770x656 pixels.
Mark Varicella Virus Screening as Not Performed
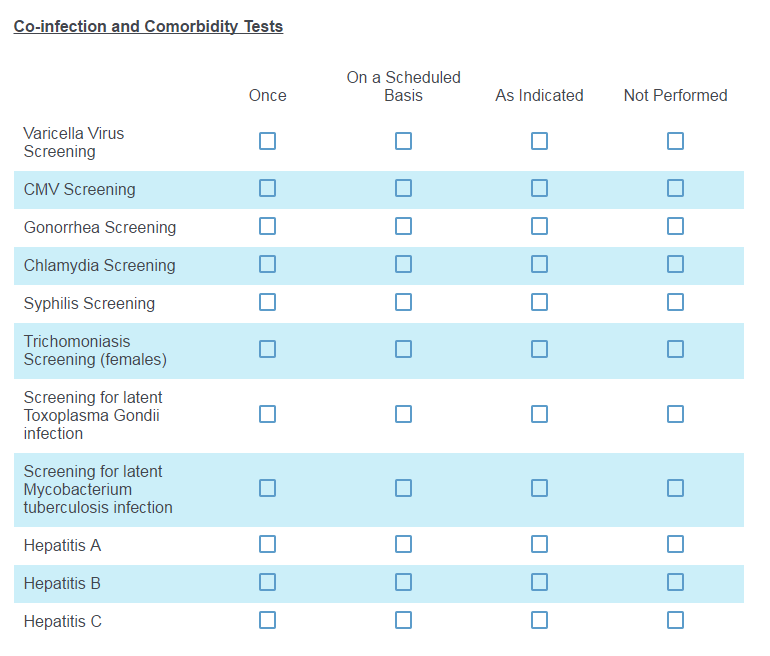point(675,141)
